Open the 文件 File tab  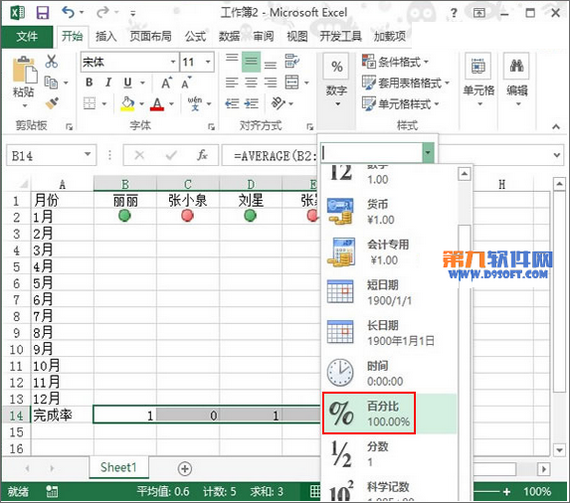pos(27,36)
